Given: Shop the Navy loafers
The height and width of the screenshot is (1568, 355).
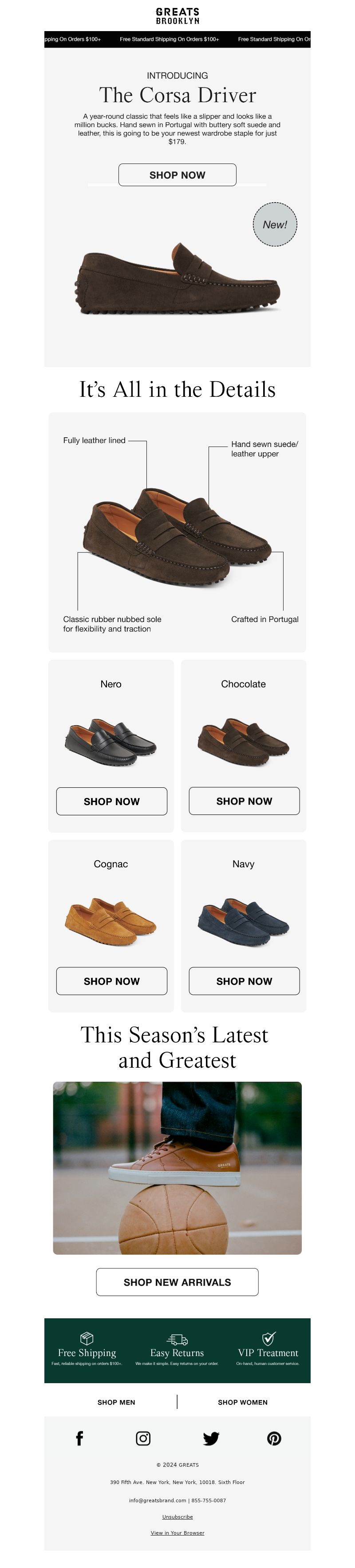Looking at the screenshot, I should pos(245,981).
